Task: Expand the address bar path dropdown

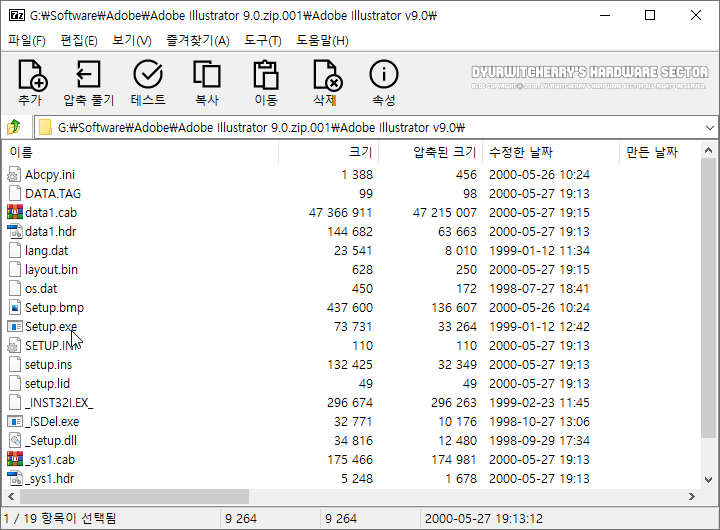Action: 709,127
